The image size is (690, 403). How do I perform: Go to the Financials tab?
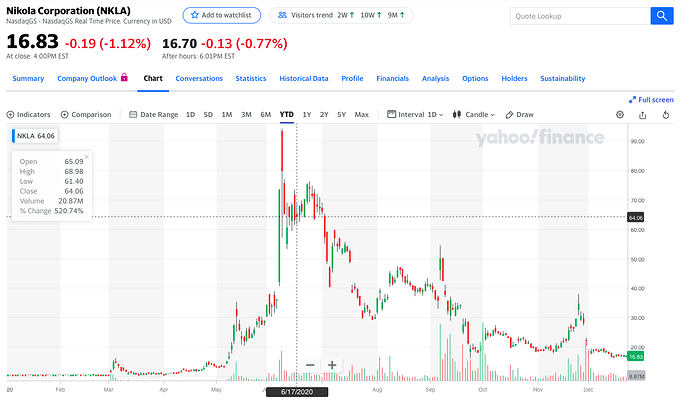click(393, 78)
